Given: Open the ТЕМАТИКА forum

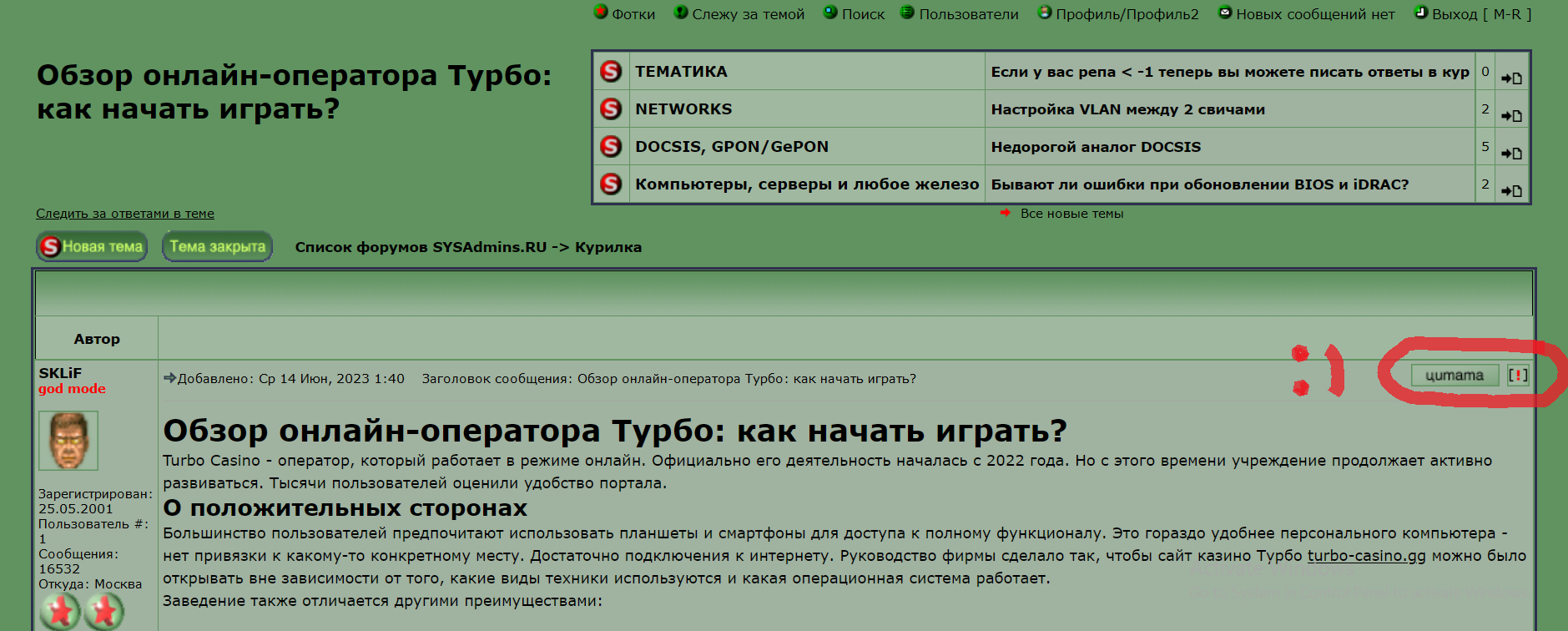Looking at the screenshot, I should [681, 72].
